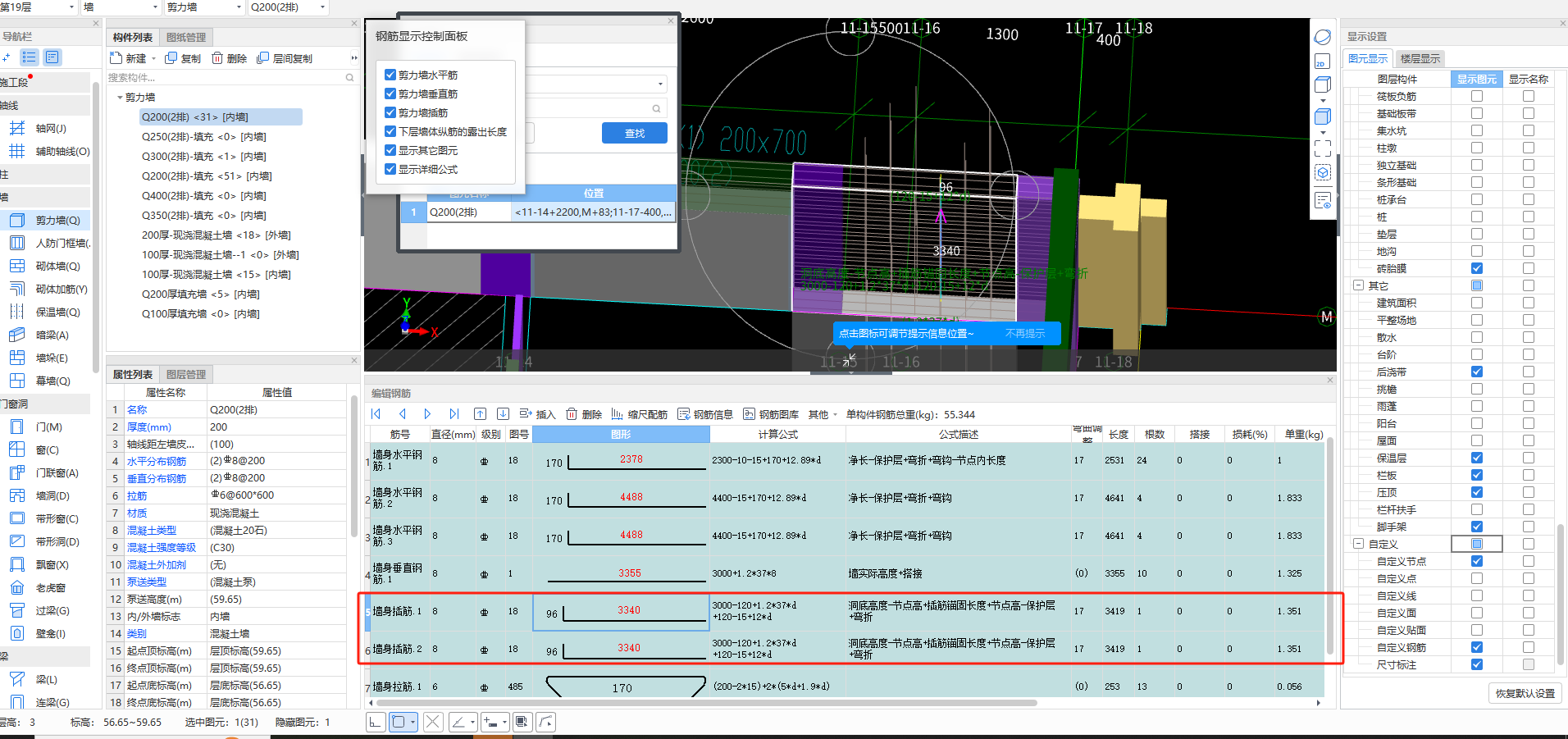Click 不再提示 link in blue tooltip

click(x=1025, y=334)
